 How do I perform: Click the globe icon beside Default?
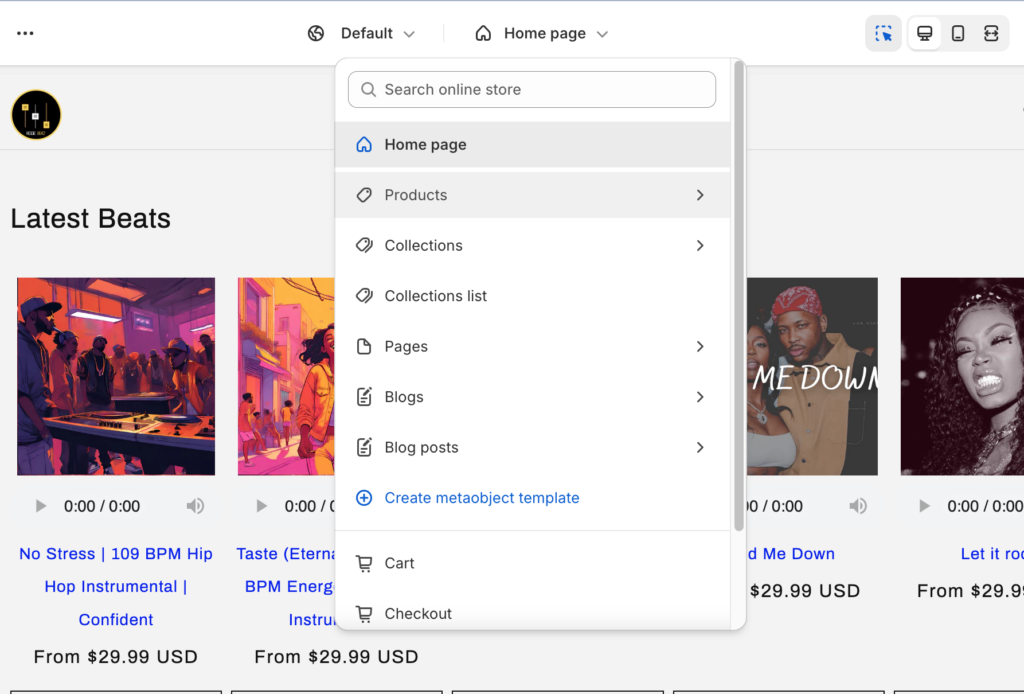pyautogui.click(x=316, y=33)
